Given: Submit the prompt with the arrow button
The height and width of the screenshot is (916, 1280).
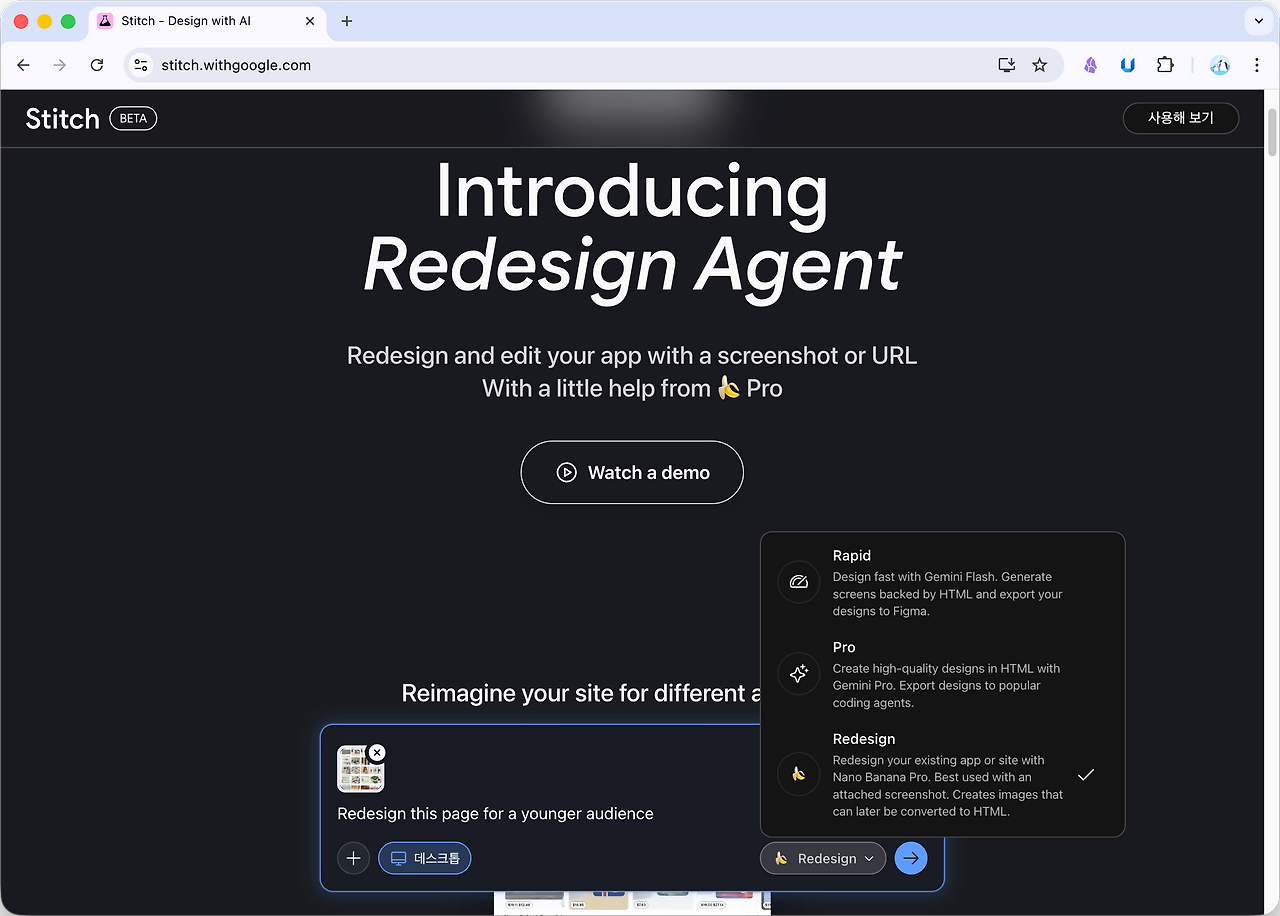Looking at the screenshot, I should (911, 858).
